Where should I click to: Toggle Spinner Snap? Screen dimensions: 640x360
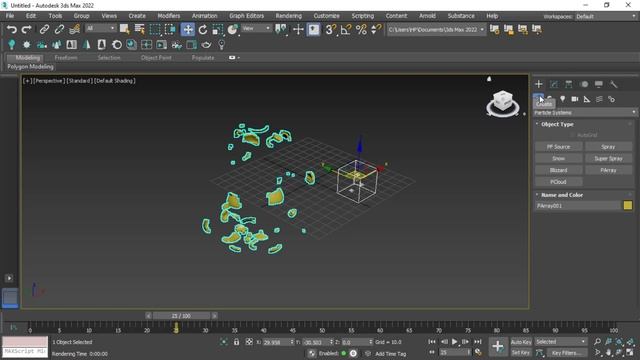376,29
